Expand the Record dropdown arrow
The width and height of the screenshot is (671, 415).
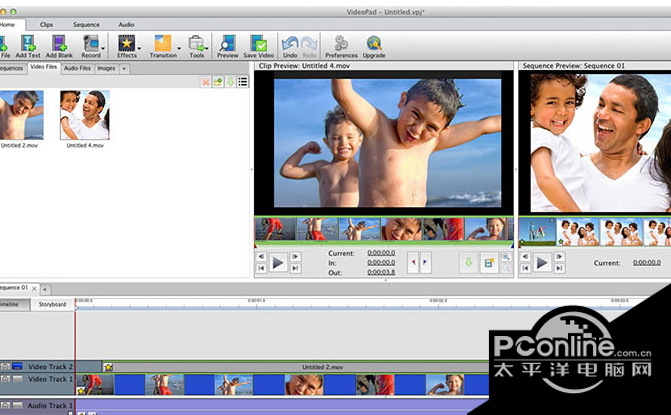[x=103, y=48]
